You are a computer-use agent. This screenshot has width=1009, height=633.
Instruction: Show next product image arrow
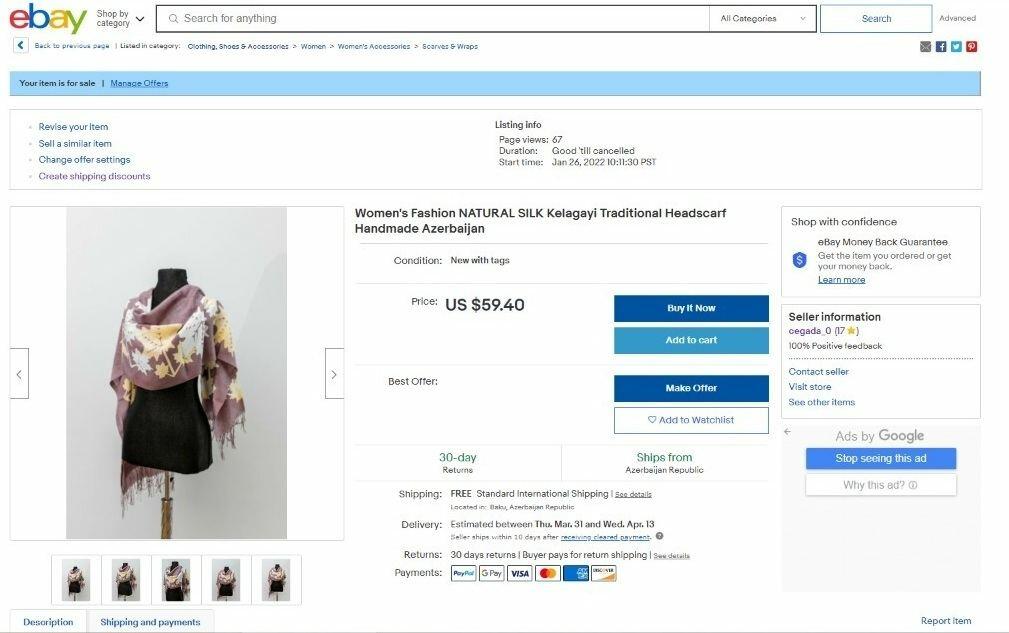[334, 374]
